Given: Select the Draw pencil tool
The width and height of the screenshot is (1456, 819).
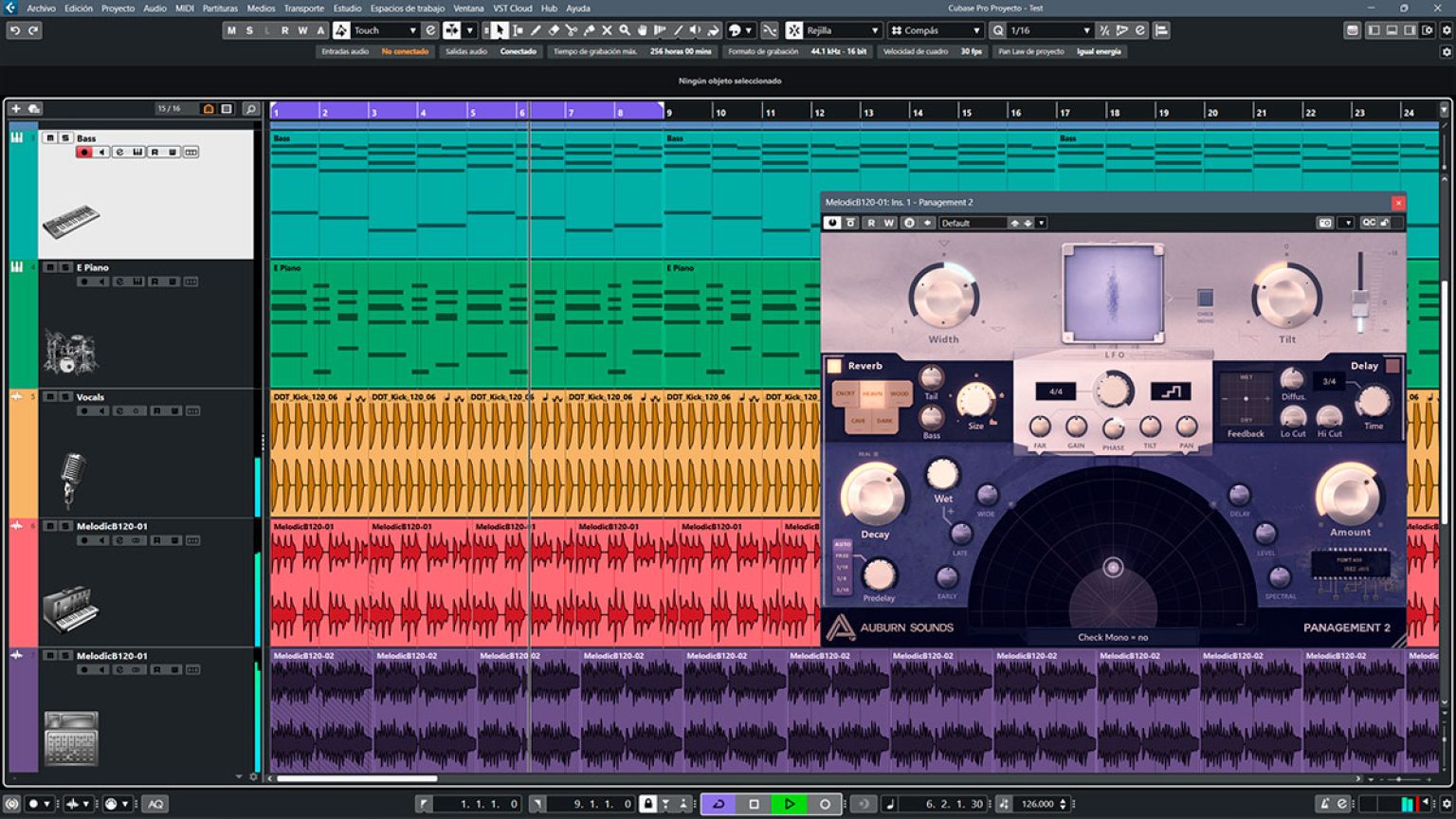Looking at the screenshot, I should (536, 30).
